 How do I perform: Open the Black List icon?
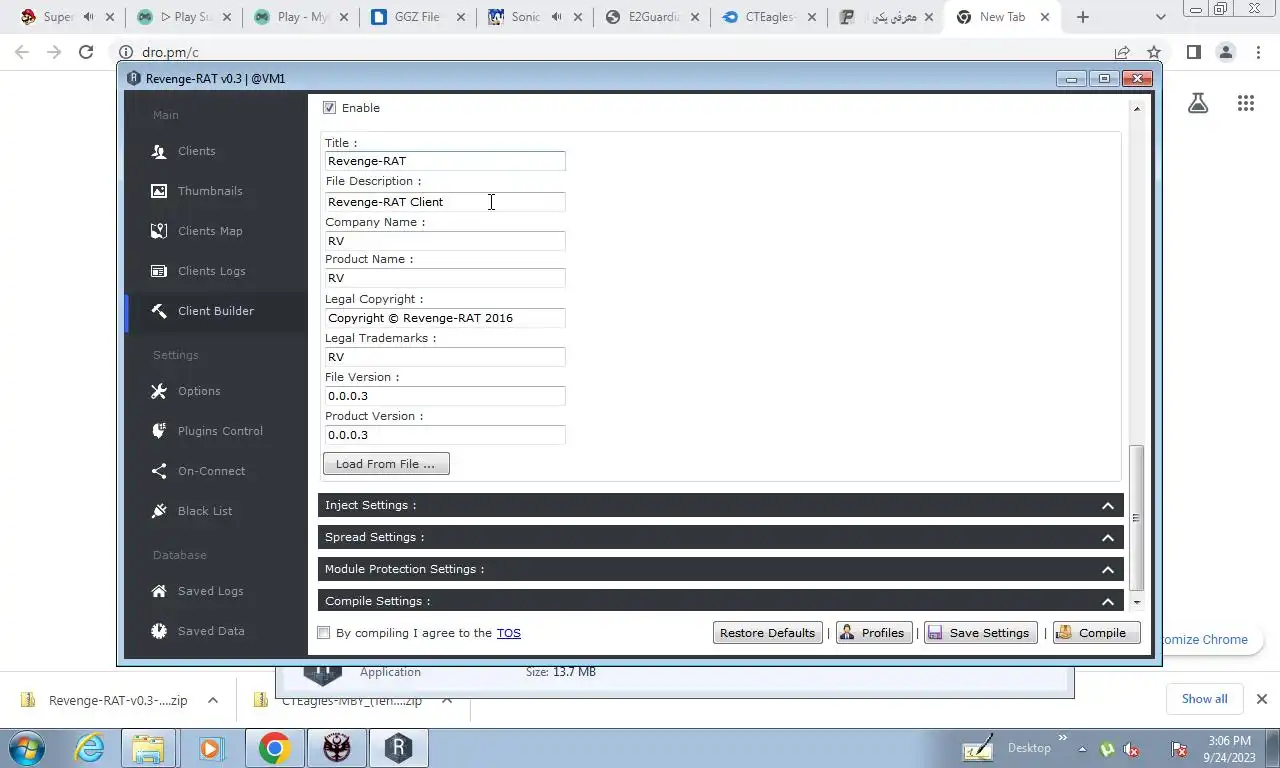tap(159, 511)
